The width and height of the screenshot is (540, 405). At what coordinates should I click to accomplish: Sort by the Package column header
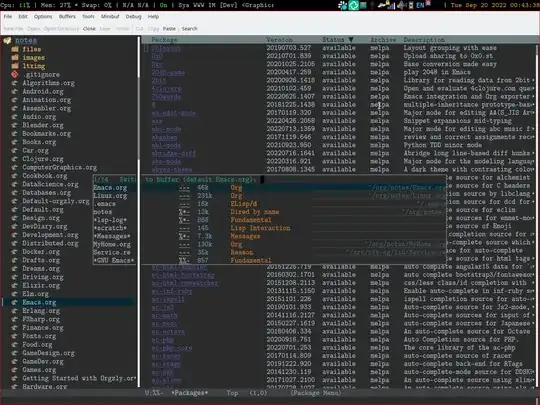[165, 40]
